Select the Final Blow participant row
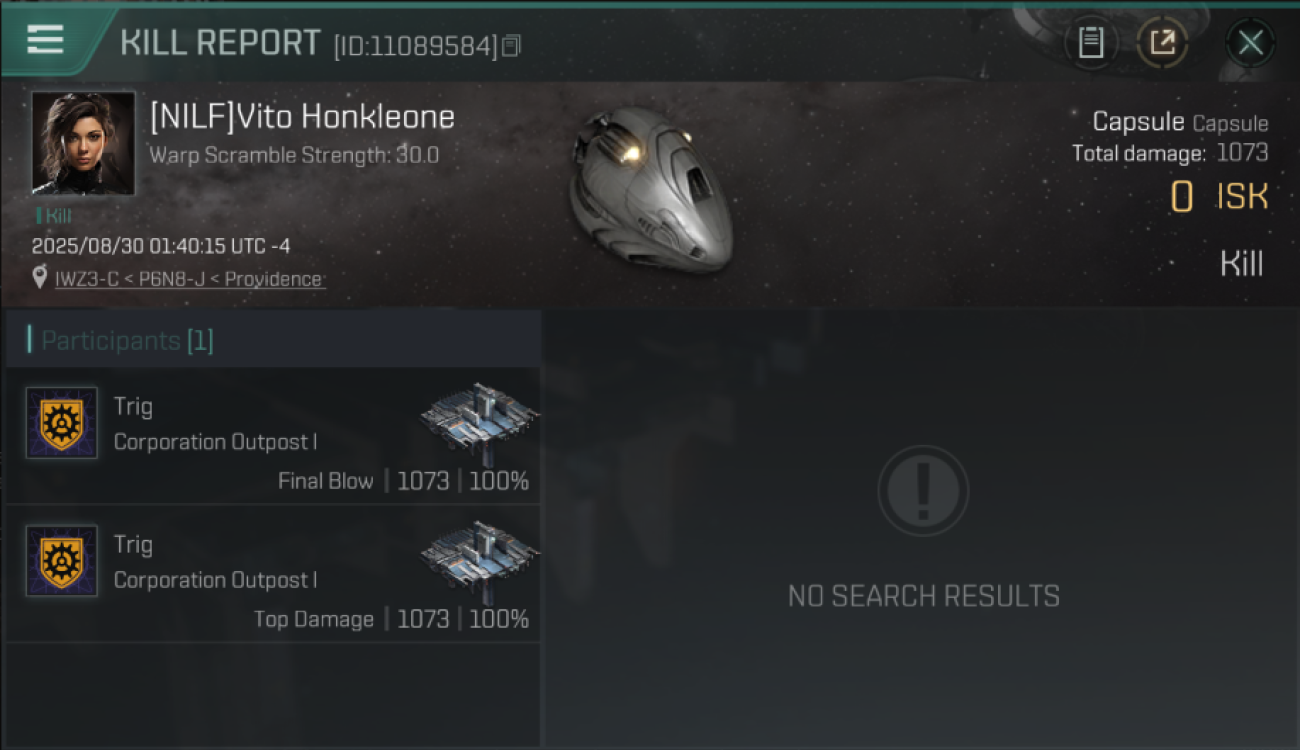This screenshot has height=750, width=1300. pyautogui.click(x=273, y=436)
